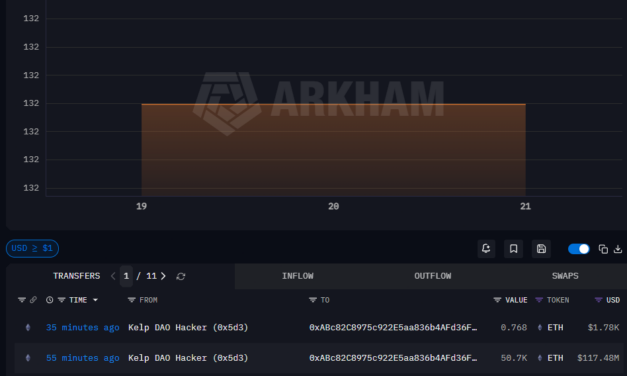Click Kelp DAO Hacker in 55 minutes row
The height and width of the screenshot is (376, 627).
(188, 358)
